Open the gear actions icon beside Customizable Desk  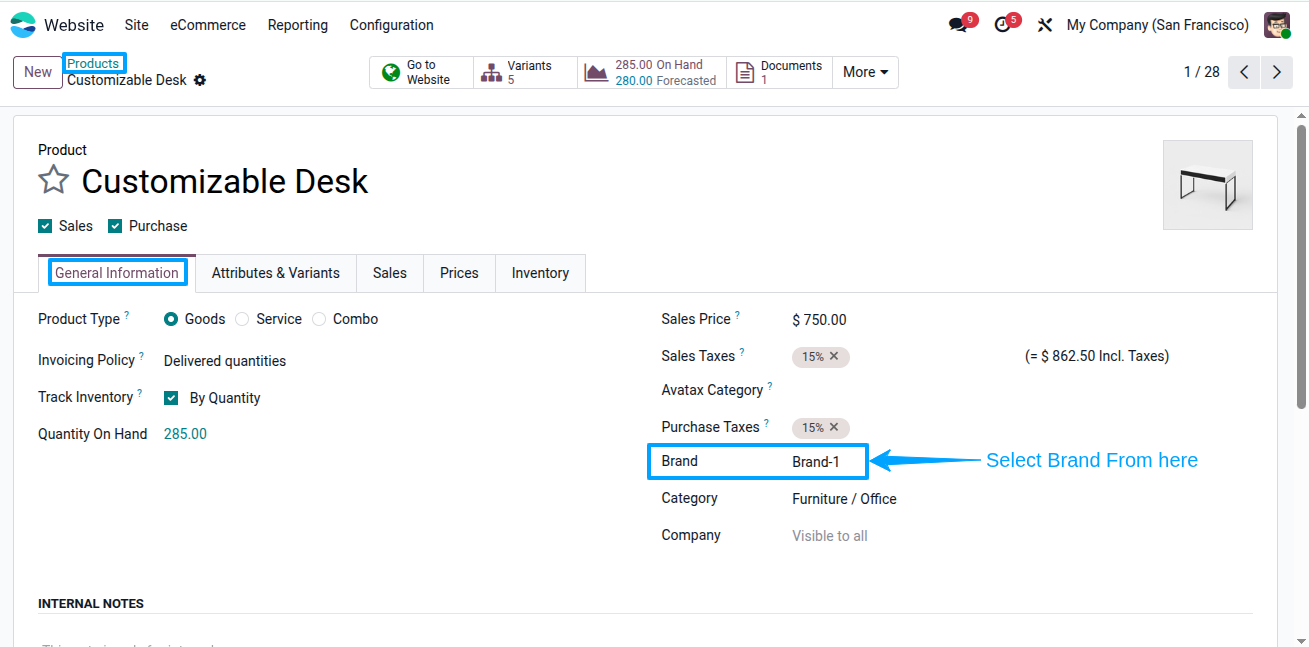(200, 80)
